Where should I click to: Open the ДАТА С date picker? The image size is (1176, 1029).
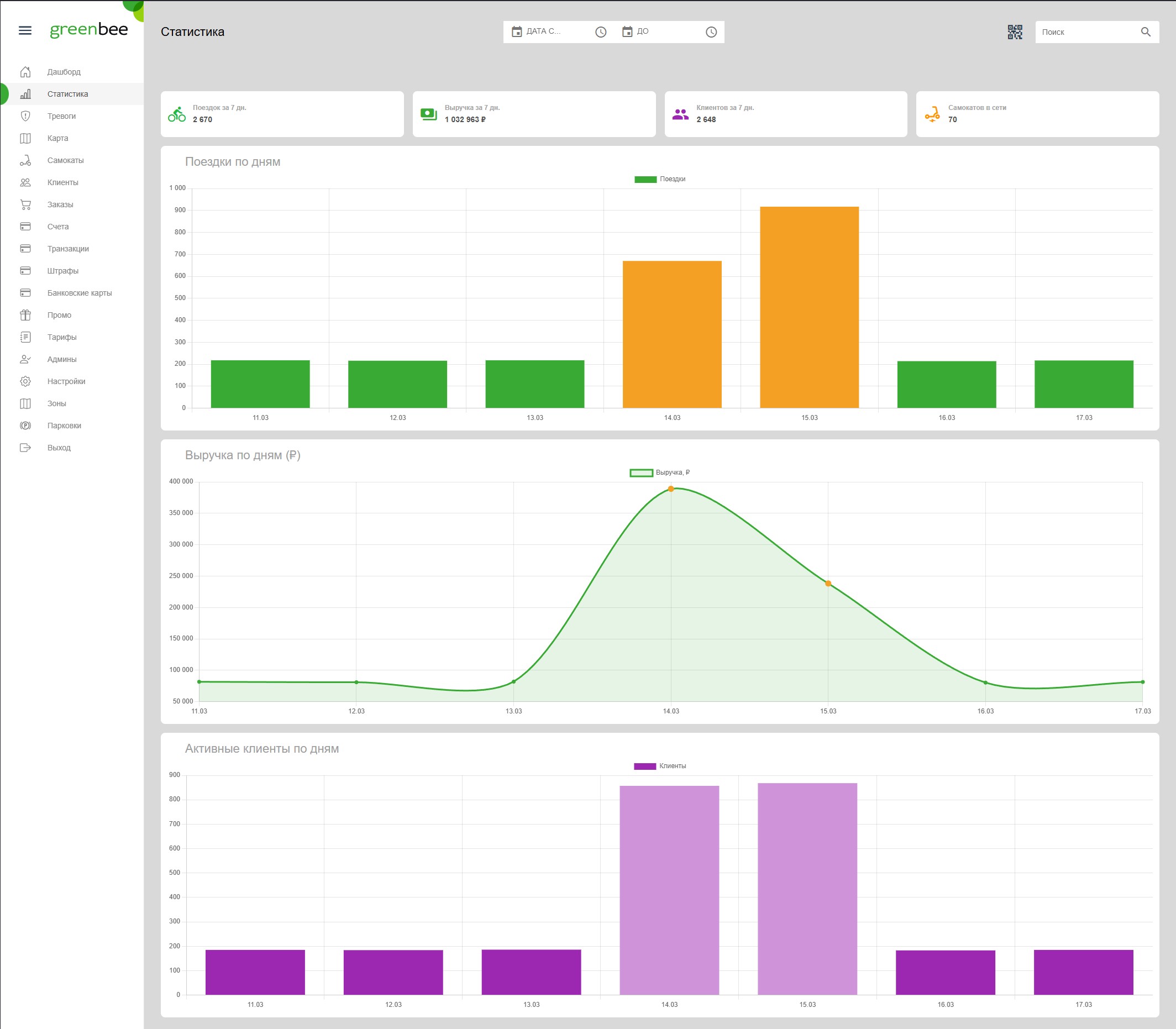pyautogui.click(x=543, y=32)
